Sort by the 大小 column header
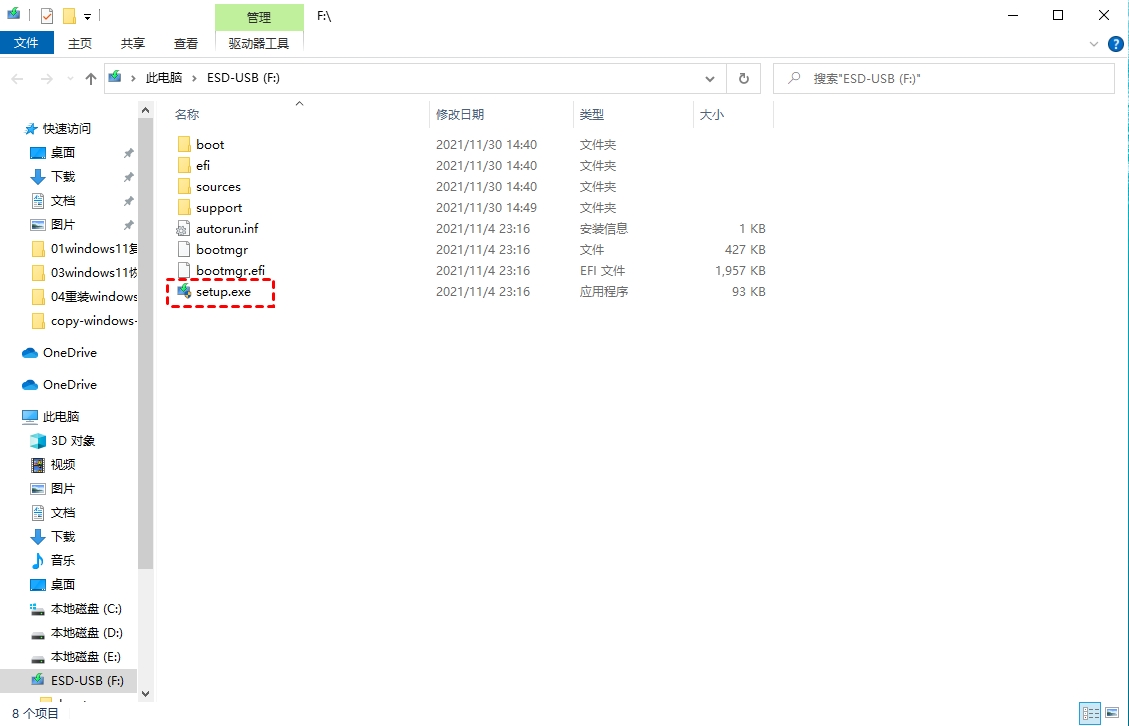 tap(711, 115)
